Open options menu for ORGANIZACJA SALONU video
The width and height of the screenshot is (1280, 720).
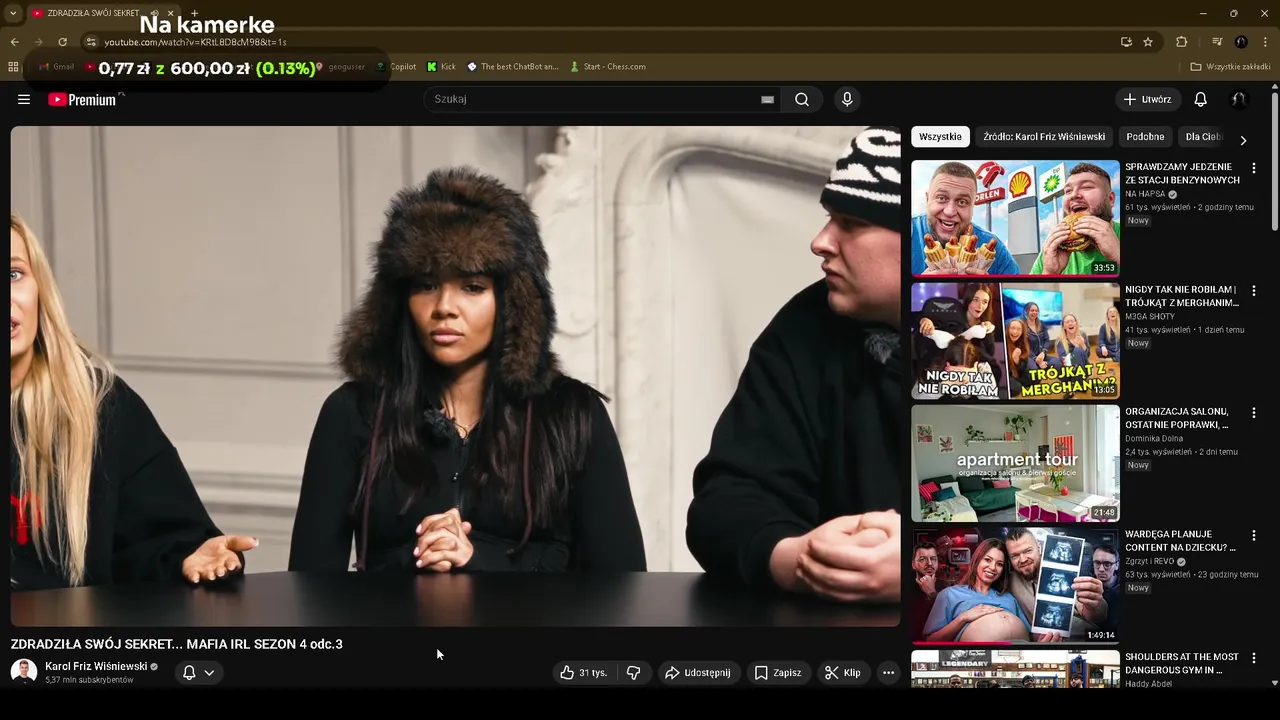(x=1254, y=413)
